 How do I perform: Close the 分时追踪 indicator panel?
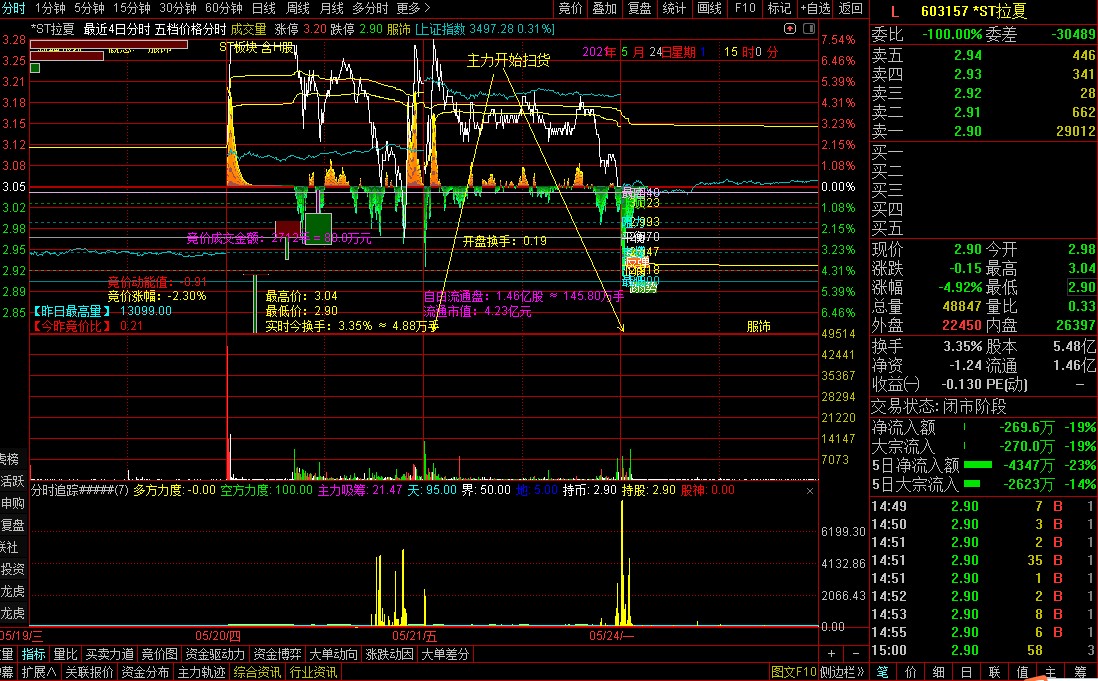pos(810,491)
